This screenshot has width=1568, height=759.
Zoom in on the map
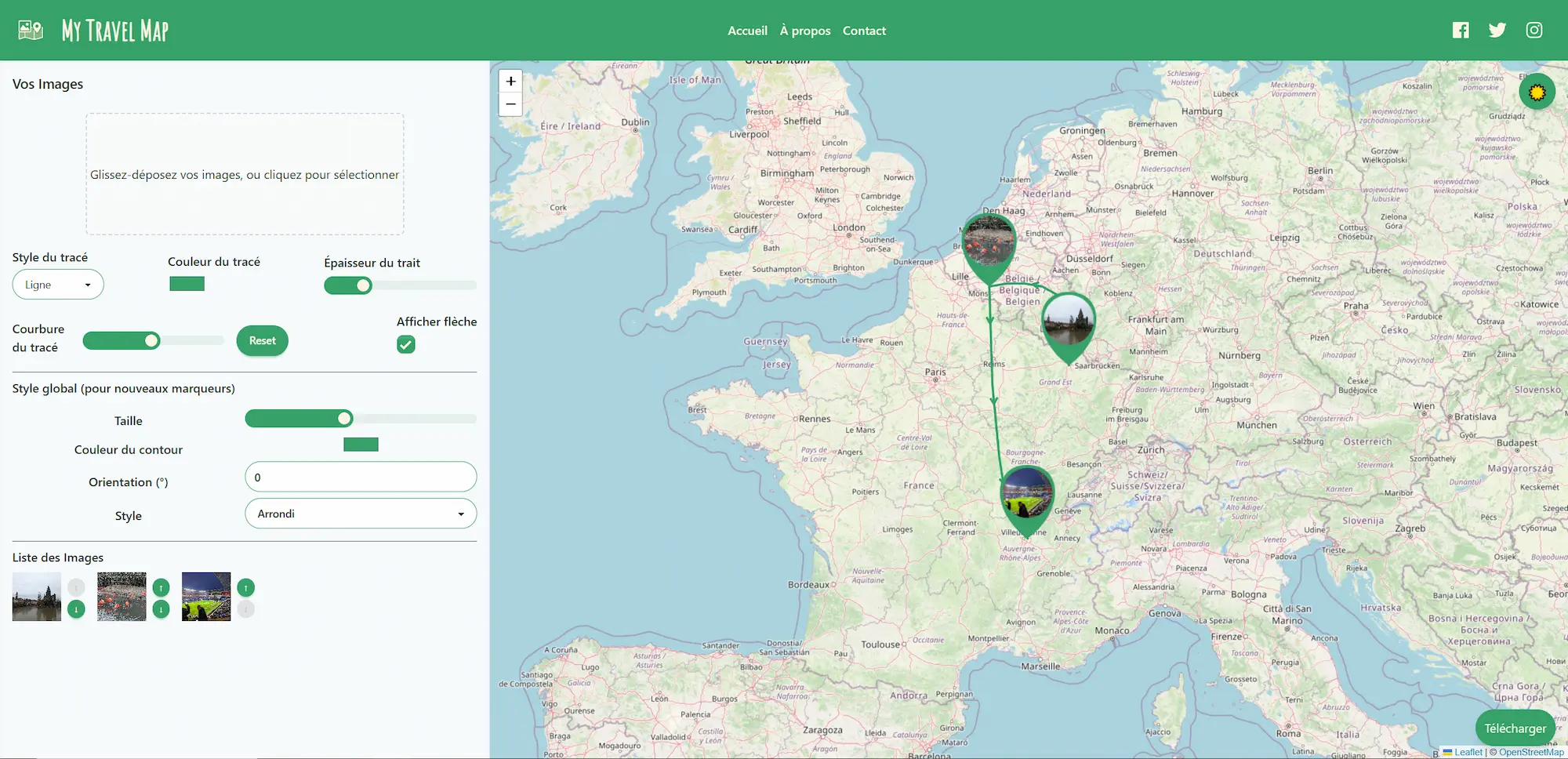[510, 82]
